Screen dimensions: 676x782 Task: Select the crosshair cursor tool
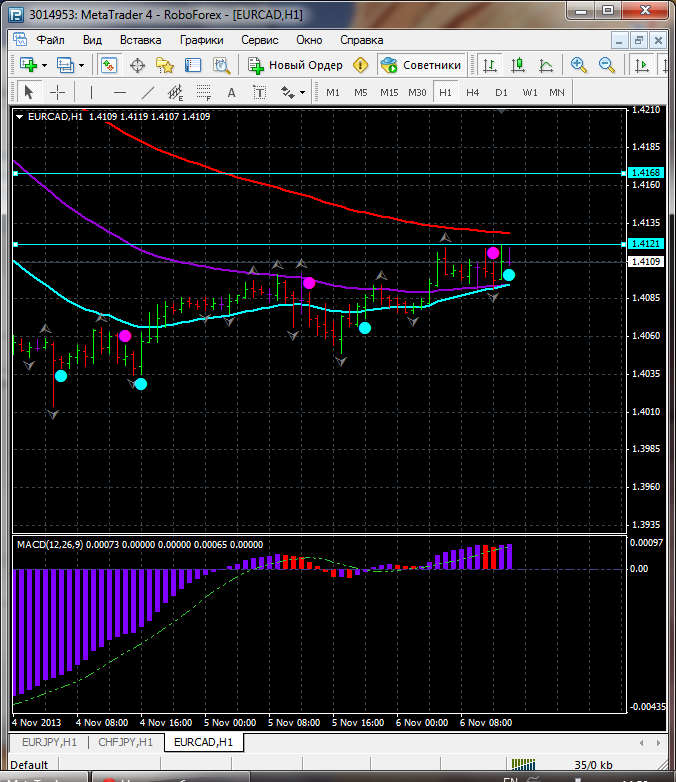coord(58,92)
